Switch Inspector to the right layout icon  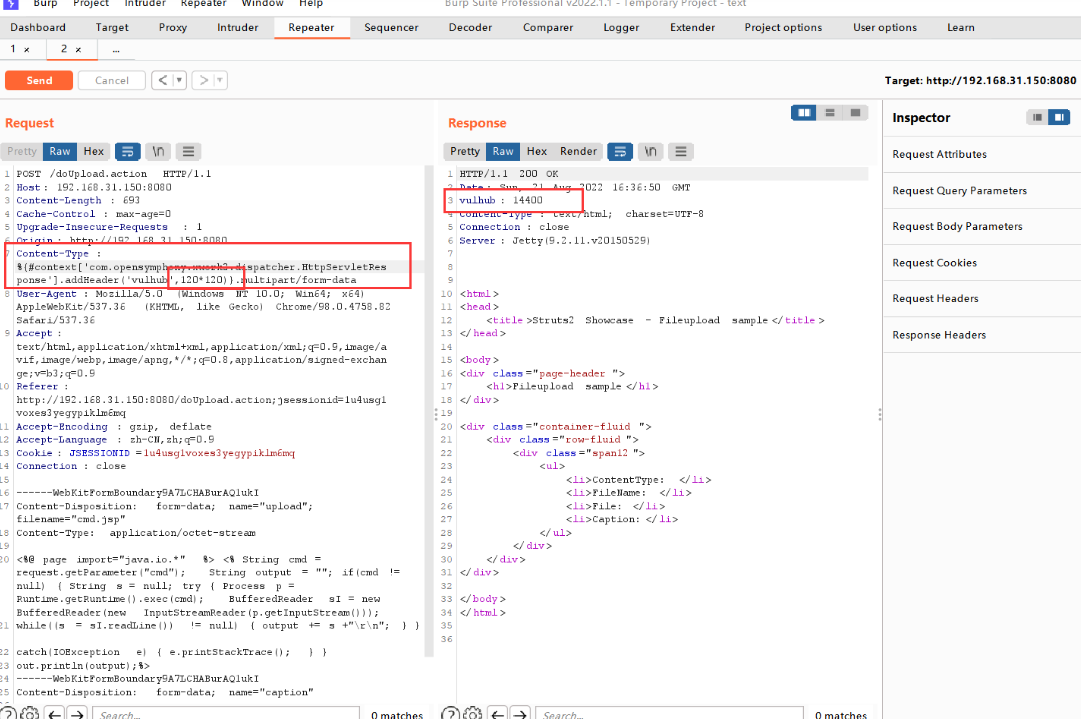point(1059,117)
